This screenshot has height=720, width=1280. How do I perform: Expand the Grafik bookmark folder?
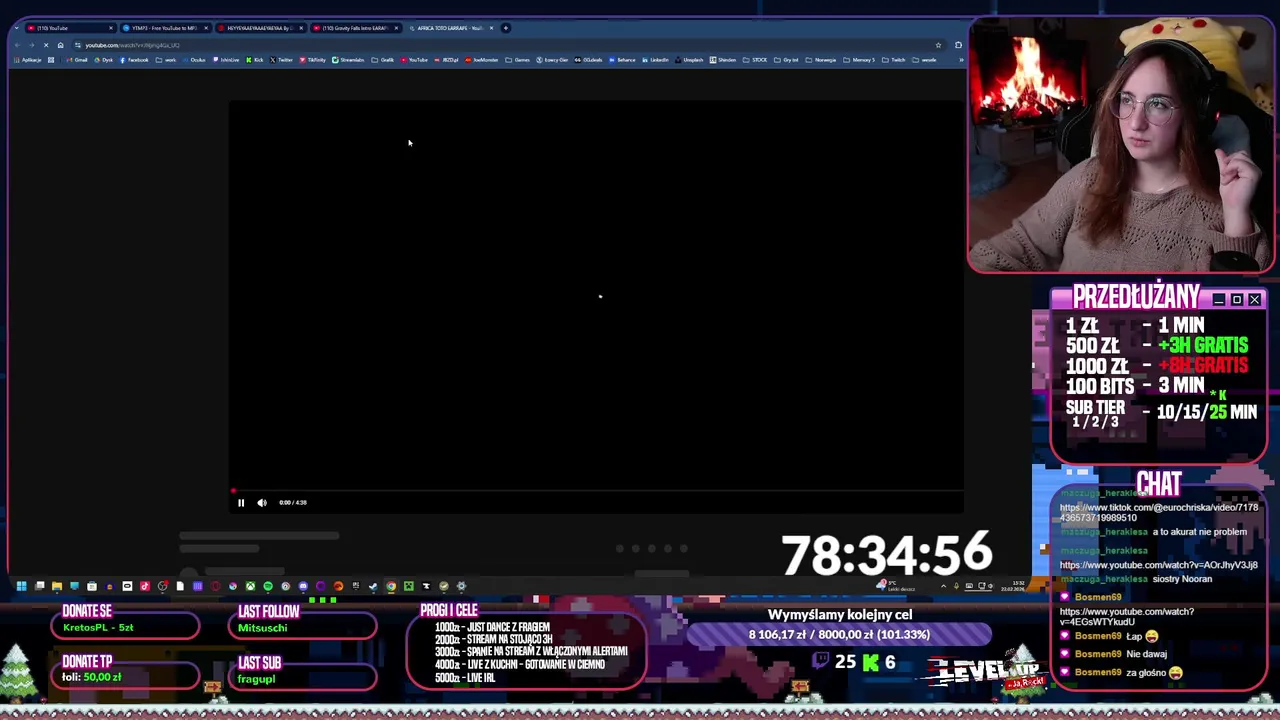click(x=382, y=60)
